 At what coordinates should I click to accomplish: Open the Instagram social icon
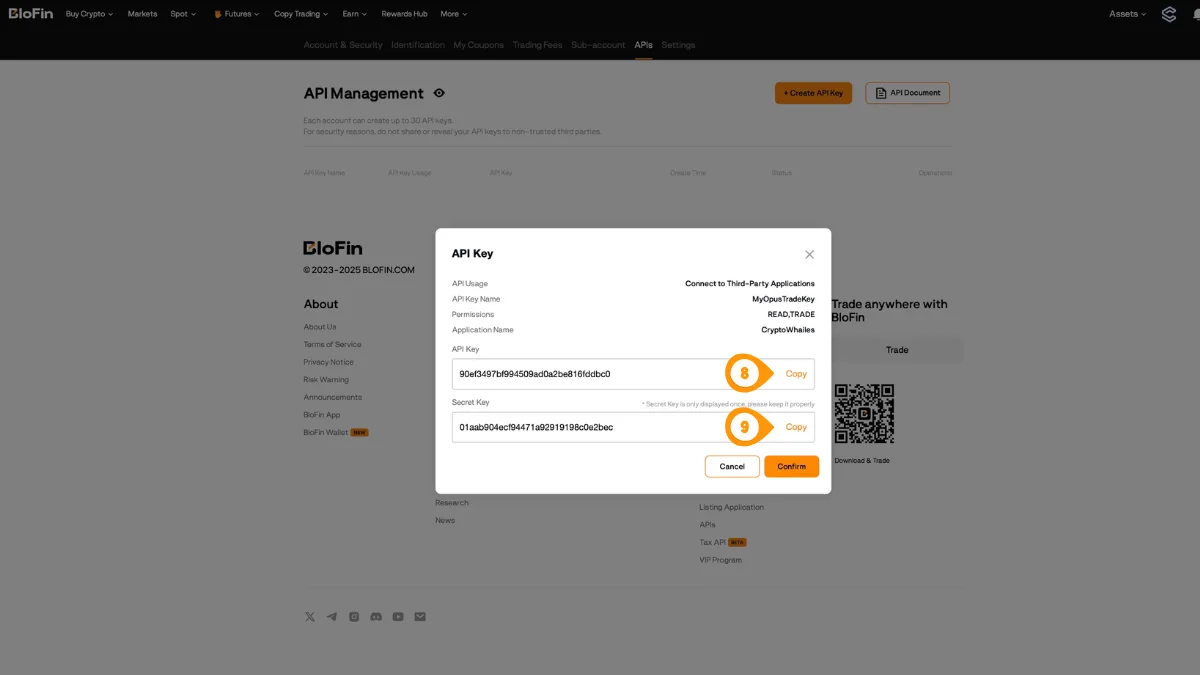point(354,617)
